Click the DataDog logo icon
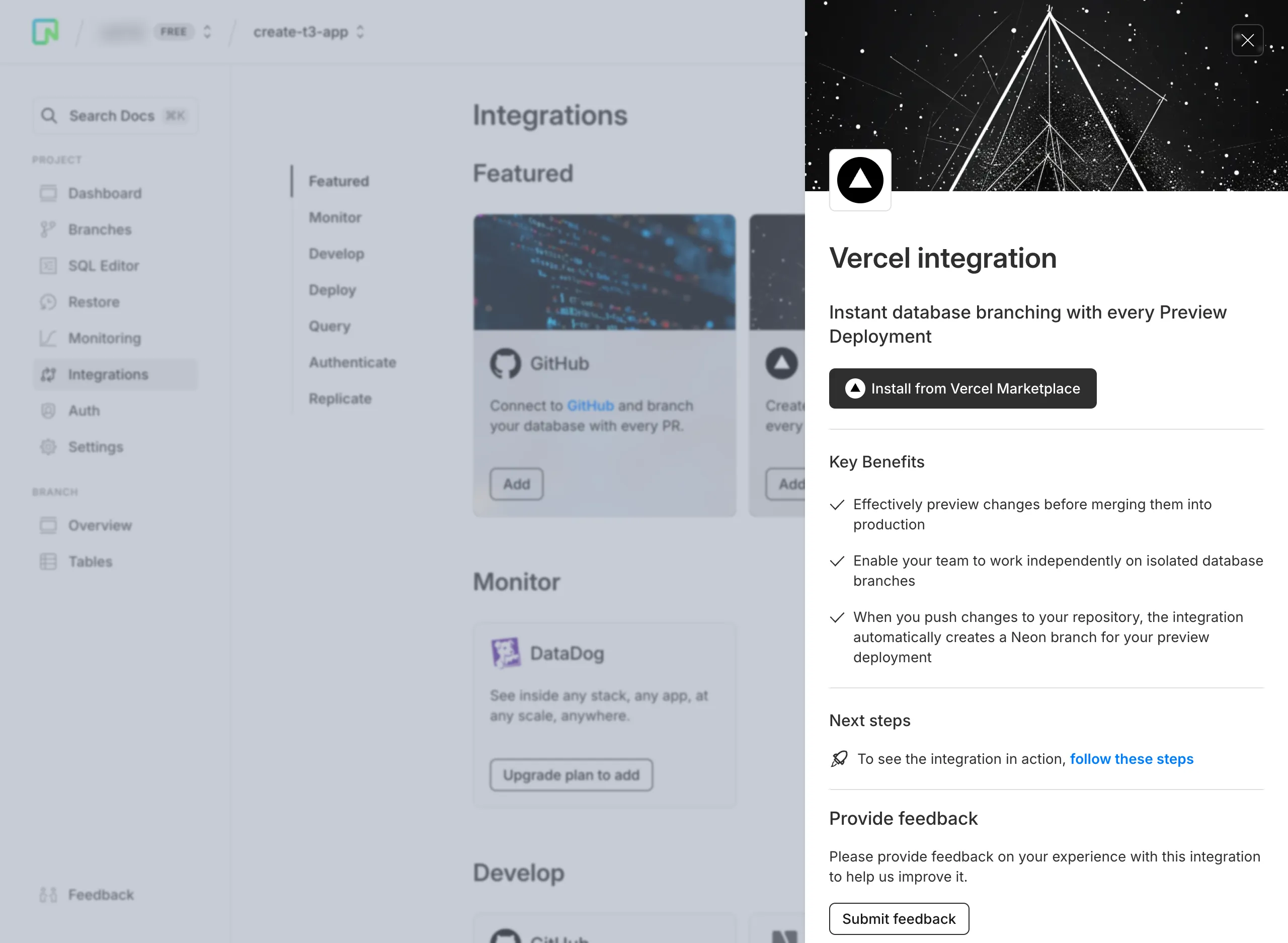The width and height of the screenshot is (1288, 943). coord(505,653)
